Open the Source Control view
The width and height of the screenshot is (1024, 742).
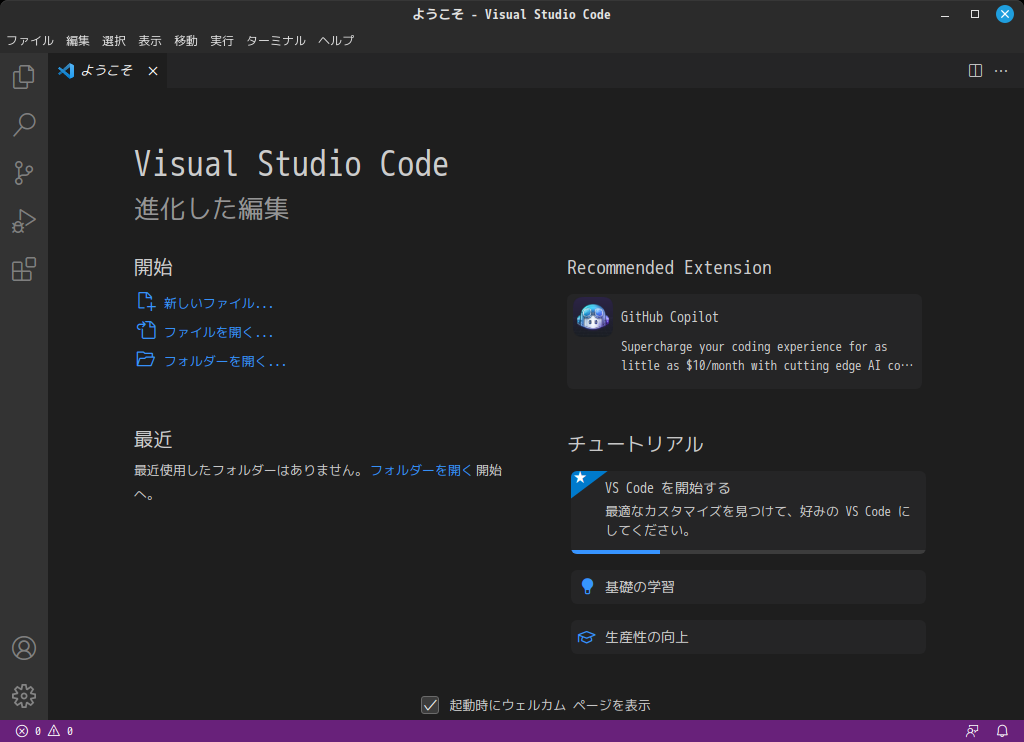pos(23,172)
